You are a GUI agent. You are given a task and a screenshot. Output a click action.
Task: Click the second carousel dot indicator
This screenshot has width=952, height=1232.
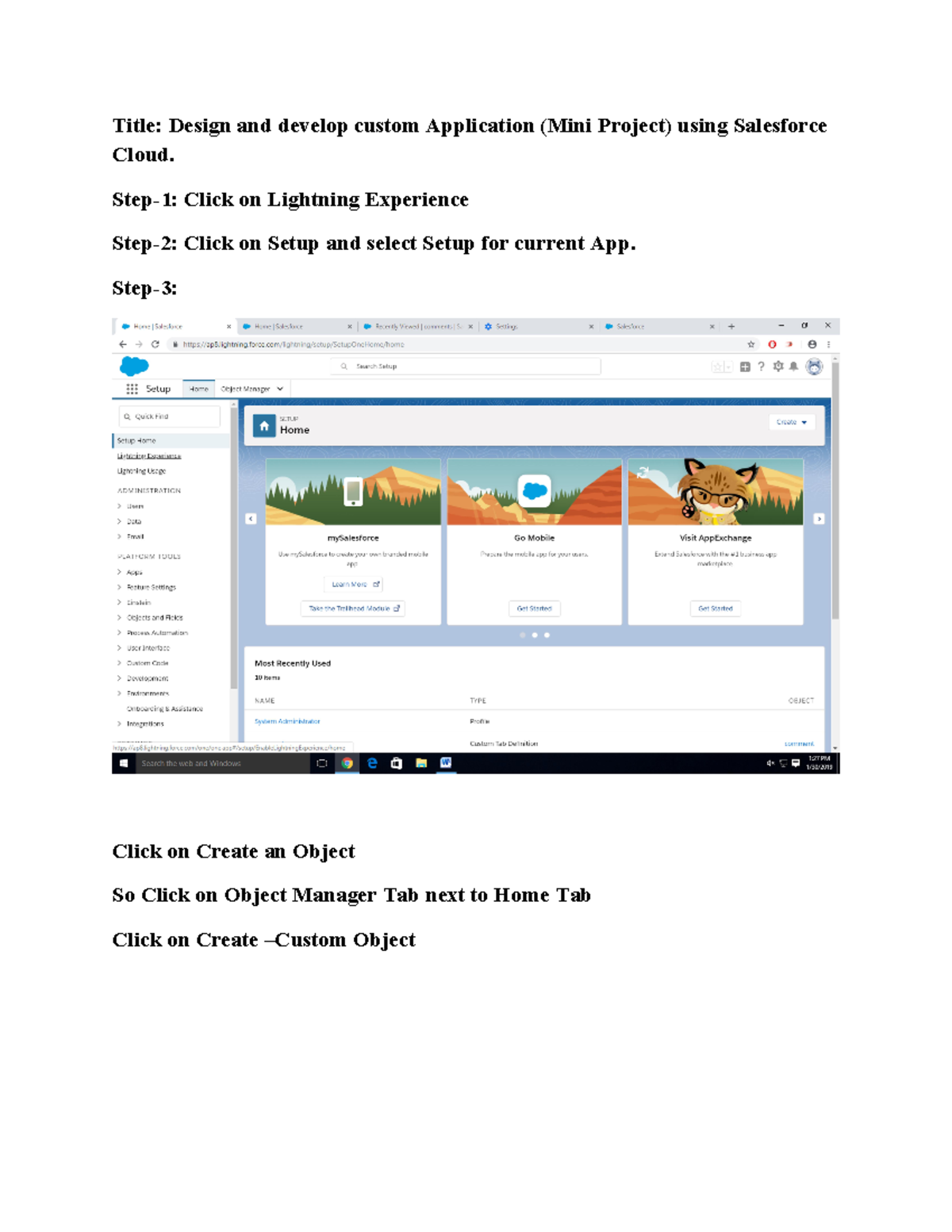pyautogui.click(x=533, y=635)
